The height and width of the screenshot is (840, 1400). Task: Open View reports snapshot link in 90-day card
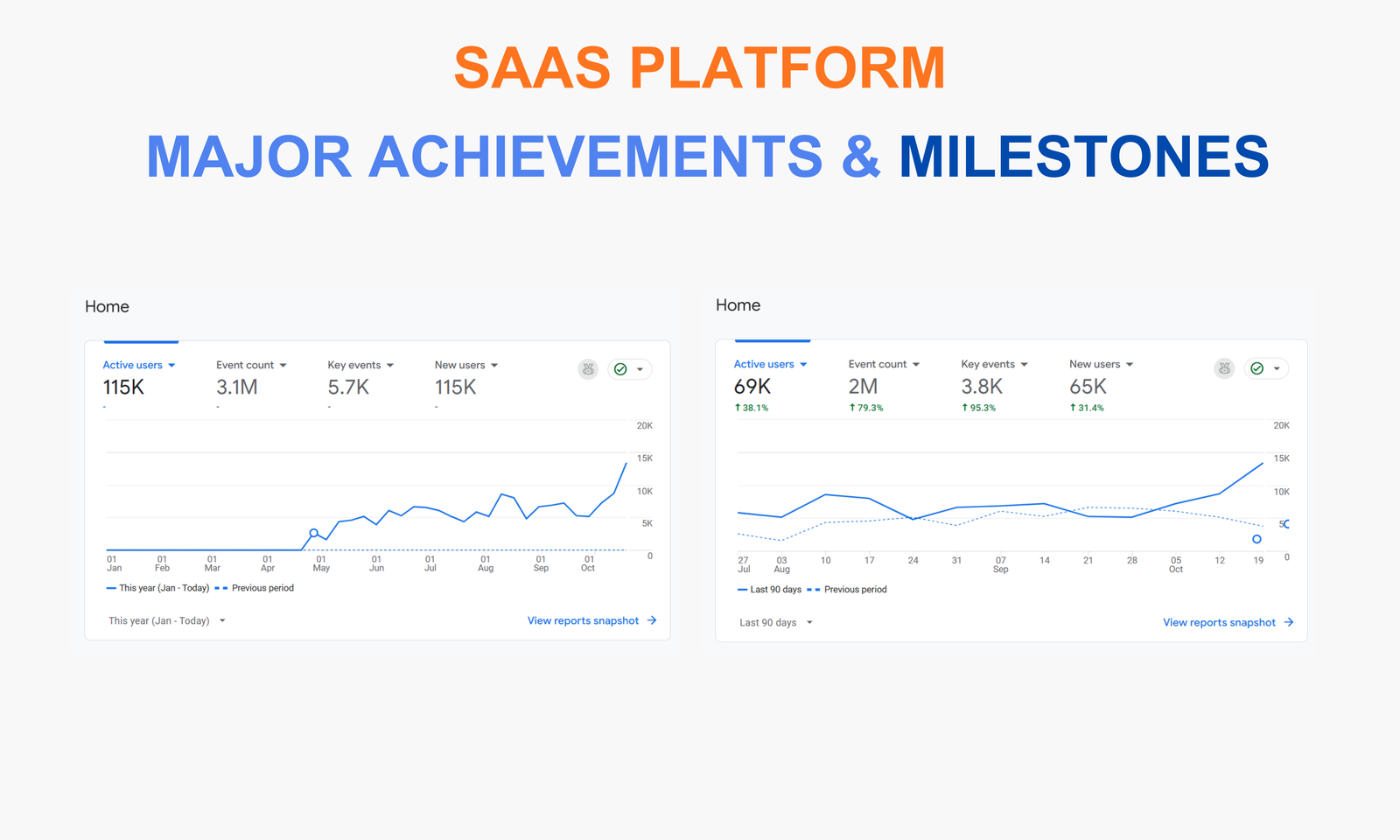coord(1219,622)
